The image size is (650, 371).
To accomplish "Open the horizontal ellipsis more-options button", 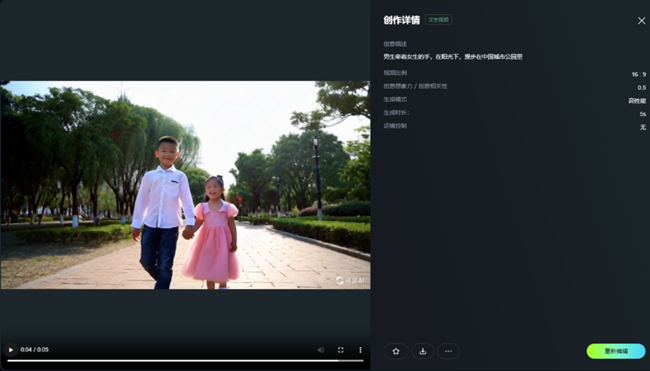I will (x=448, y=351).
